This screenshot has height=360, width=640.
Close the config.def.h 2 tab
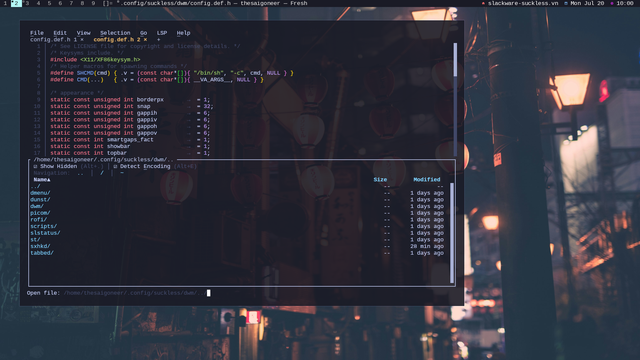(145, 40)
